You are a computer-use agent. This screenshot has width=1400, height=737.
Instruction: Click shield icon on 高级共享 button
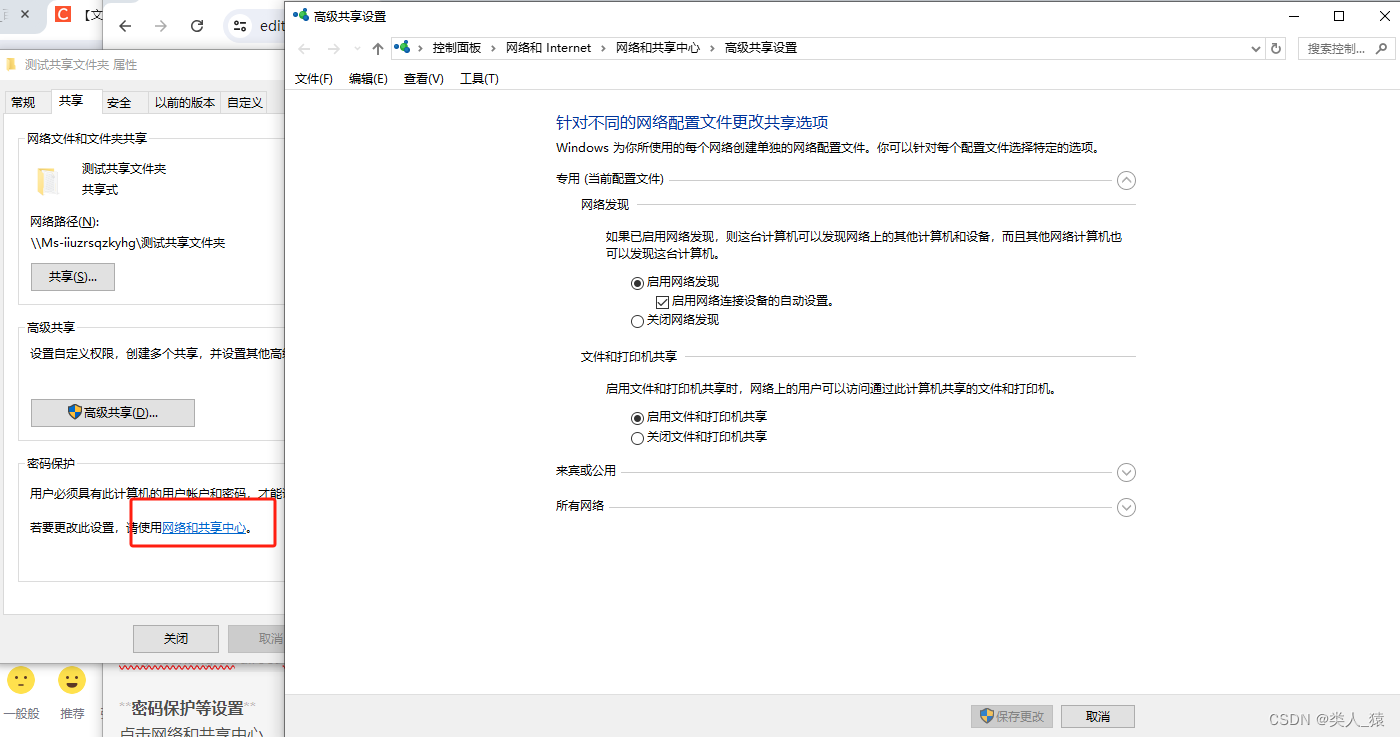click(x=74, y=412)
